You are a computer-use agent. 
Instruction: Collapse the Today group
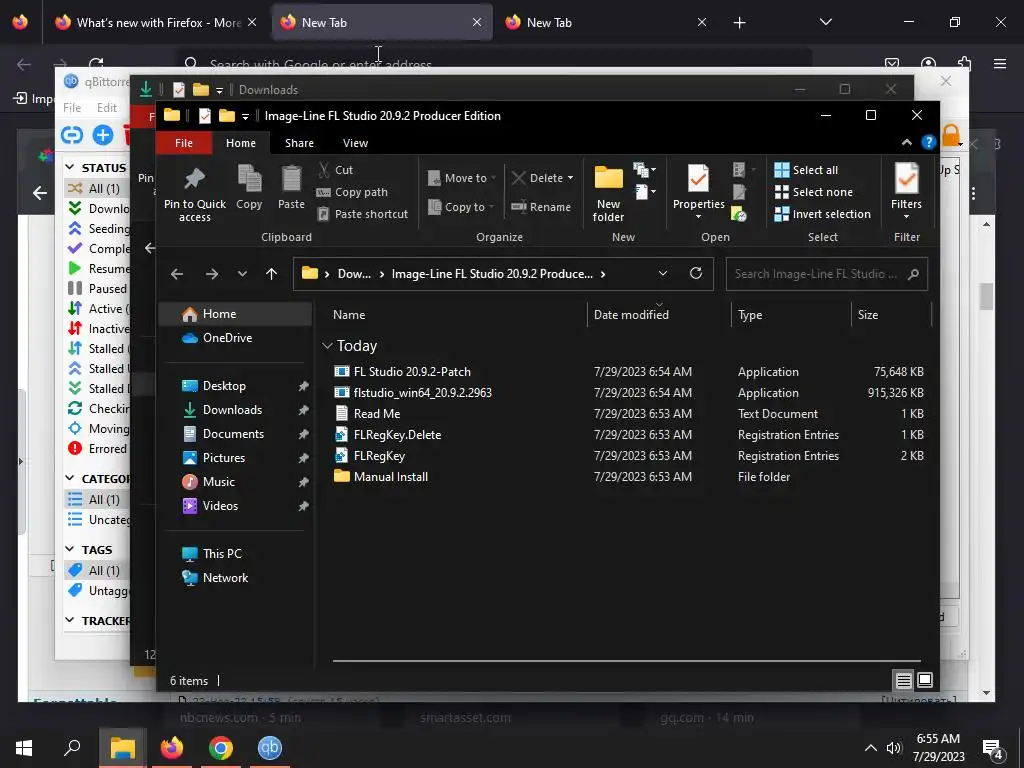(x=327, y=345)
